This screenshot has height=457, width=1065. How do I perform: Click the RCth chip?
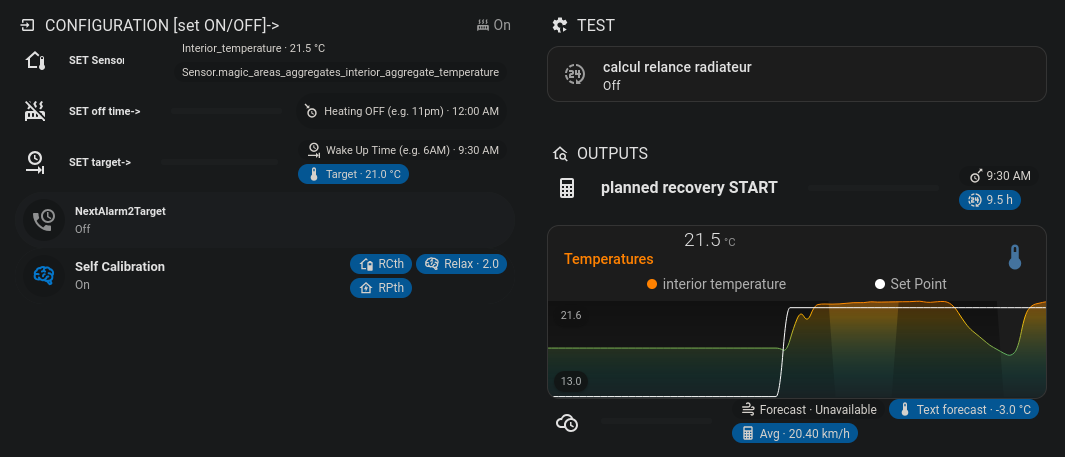point(381,264)
